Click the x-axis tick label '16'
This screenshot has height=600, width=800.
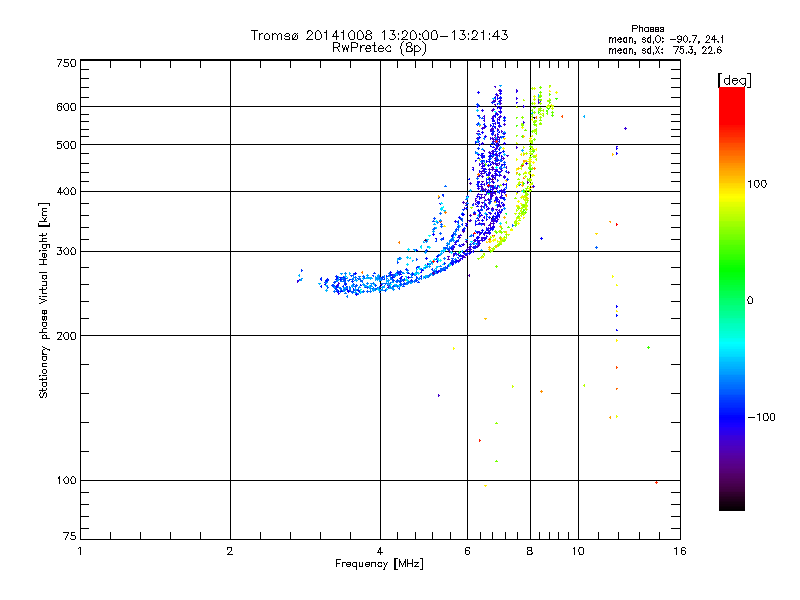[680, 551]
